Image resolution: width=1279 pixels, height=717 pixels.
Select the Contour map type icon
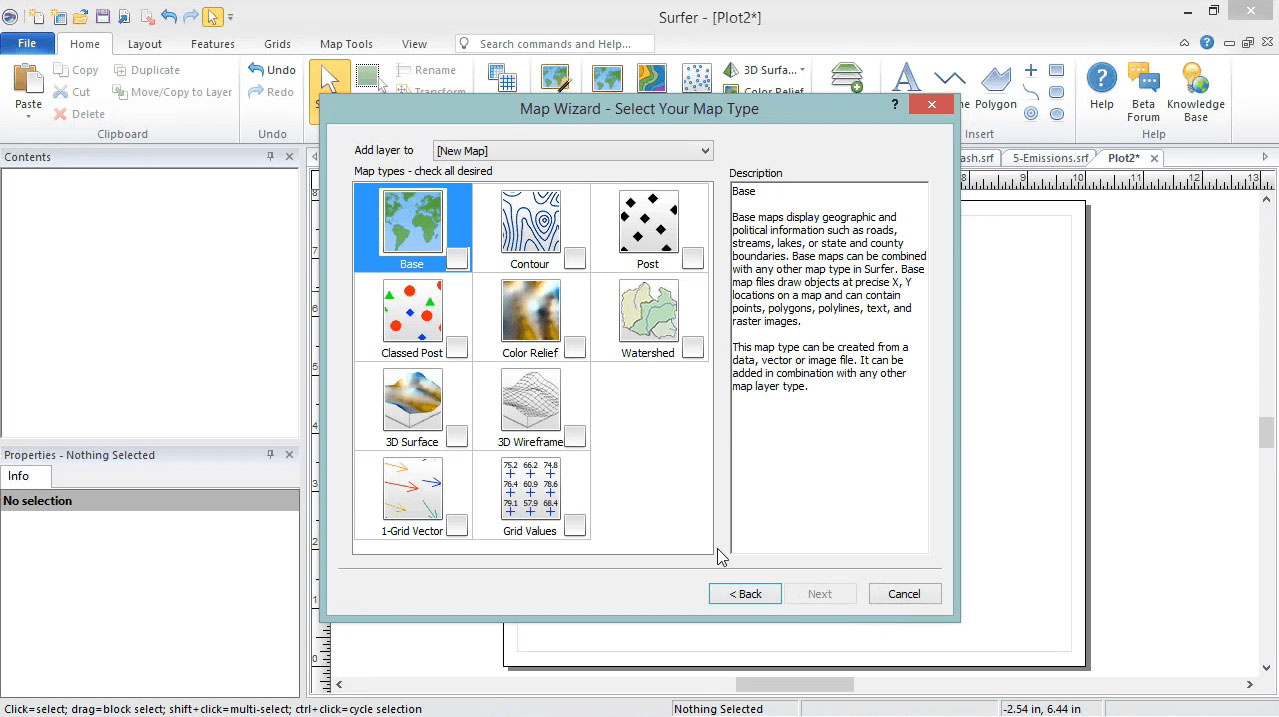(530, 223)
